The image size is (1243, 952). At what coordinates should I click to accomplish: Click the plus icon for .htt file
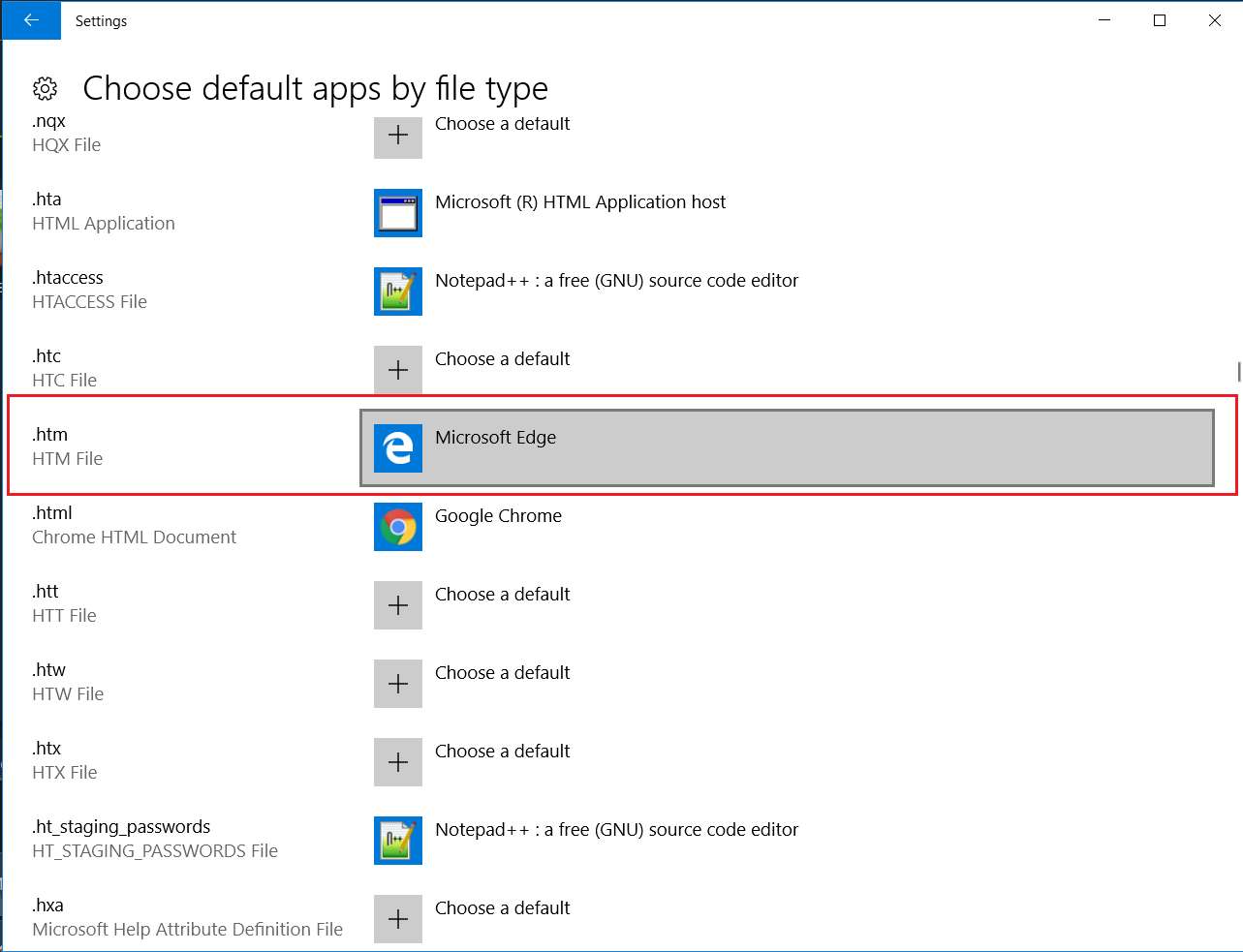[398, 605]
